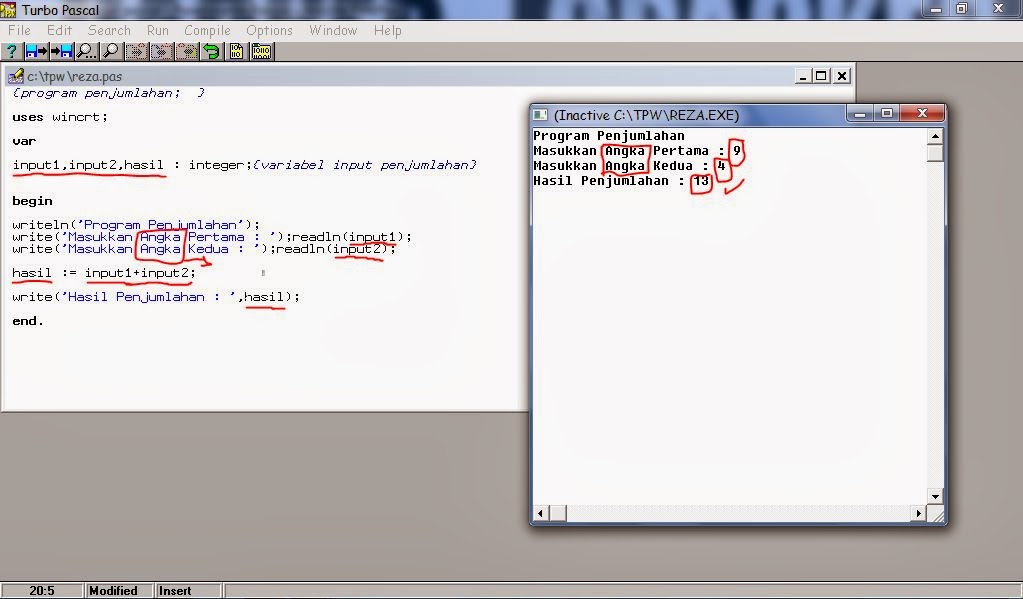The image size is (1023, 599).
Task: Minimize the Turbo Pascal main window
Action: click(x=936, y=8)
